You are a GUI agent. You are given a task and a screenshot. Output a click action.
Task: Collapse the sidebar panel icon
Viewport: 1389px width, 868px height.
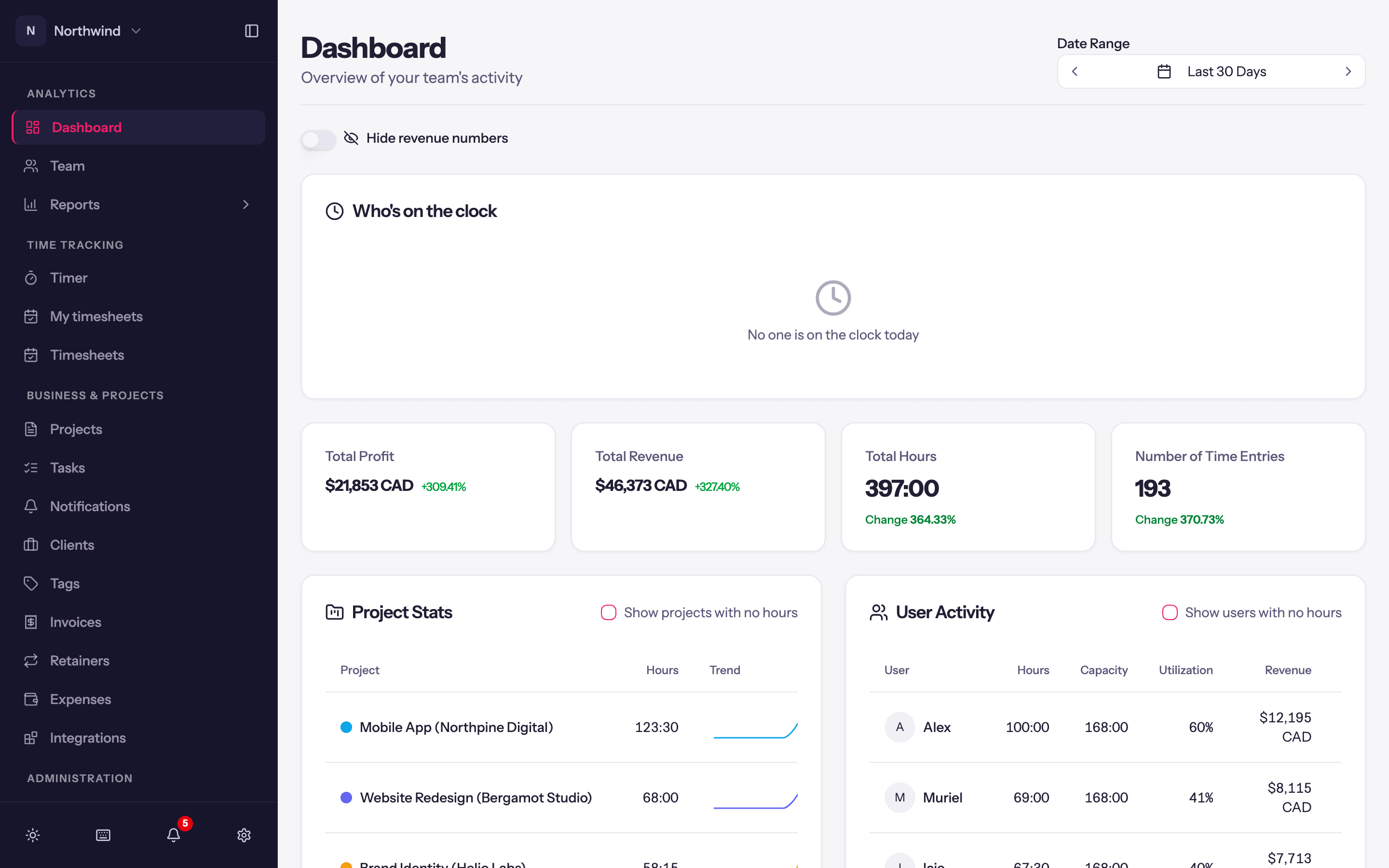(251, 31)
